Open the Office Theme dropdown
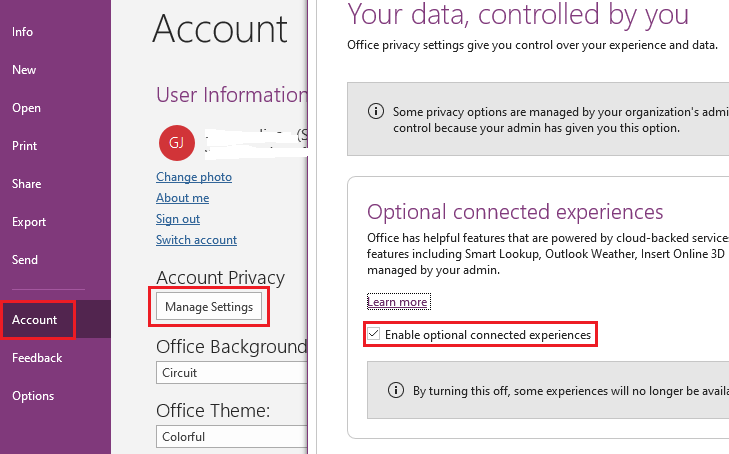 (x=232, y=437)
